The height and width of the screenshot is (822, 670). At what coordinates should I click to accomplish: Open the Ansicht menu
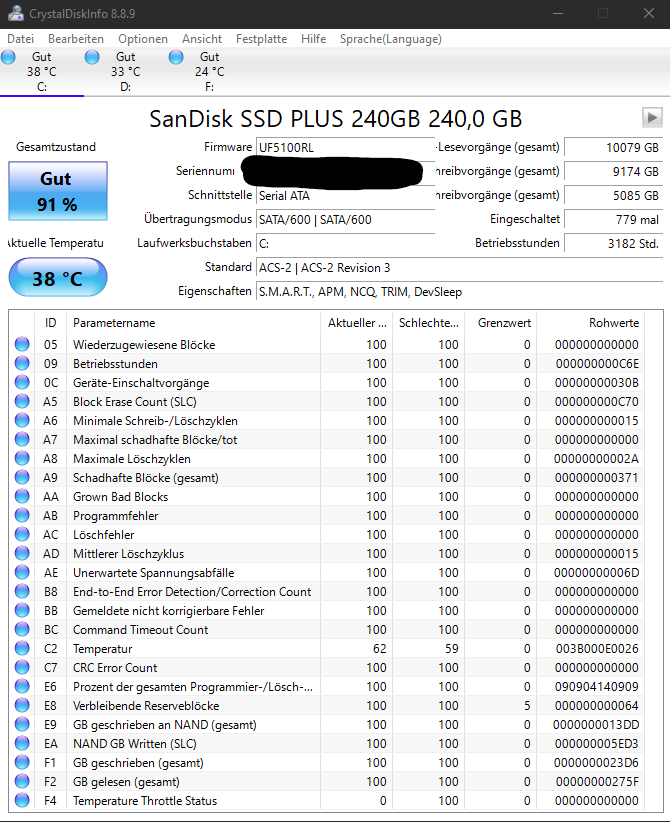[202, 39]
